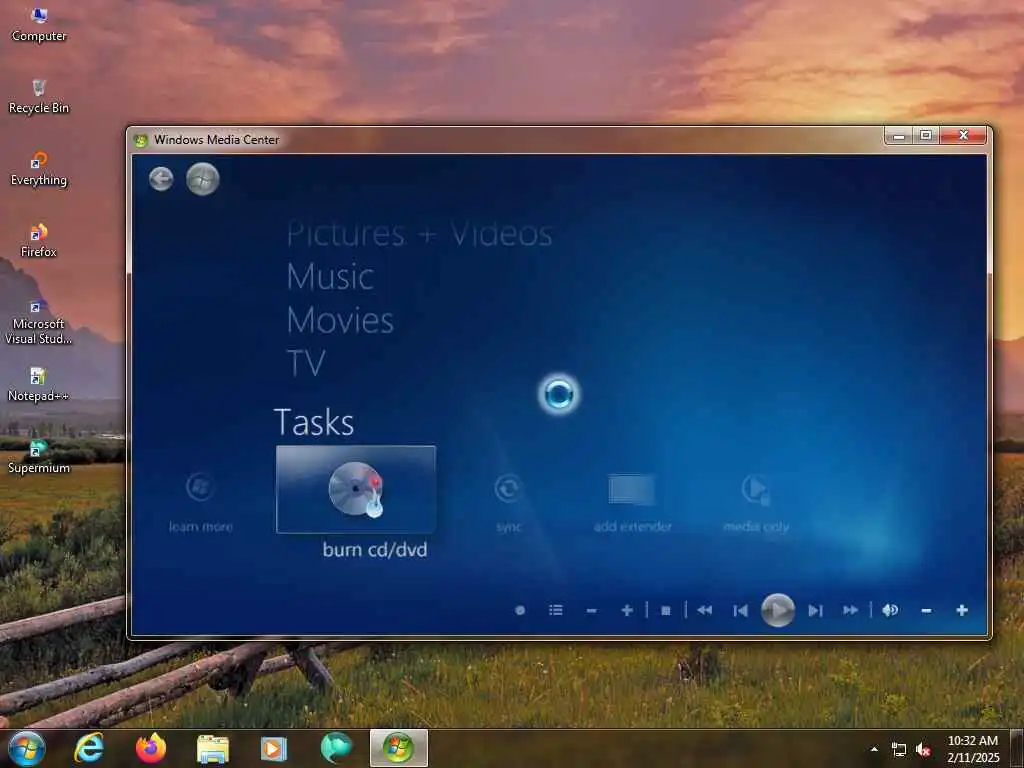Select the TV menu entry

point(306,363)
